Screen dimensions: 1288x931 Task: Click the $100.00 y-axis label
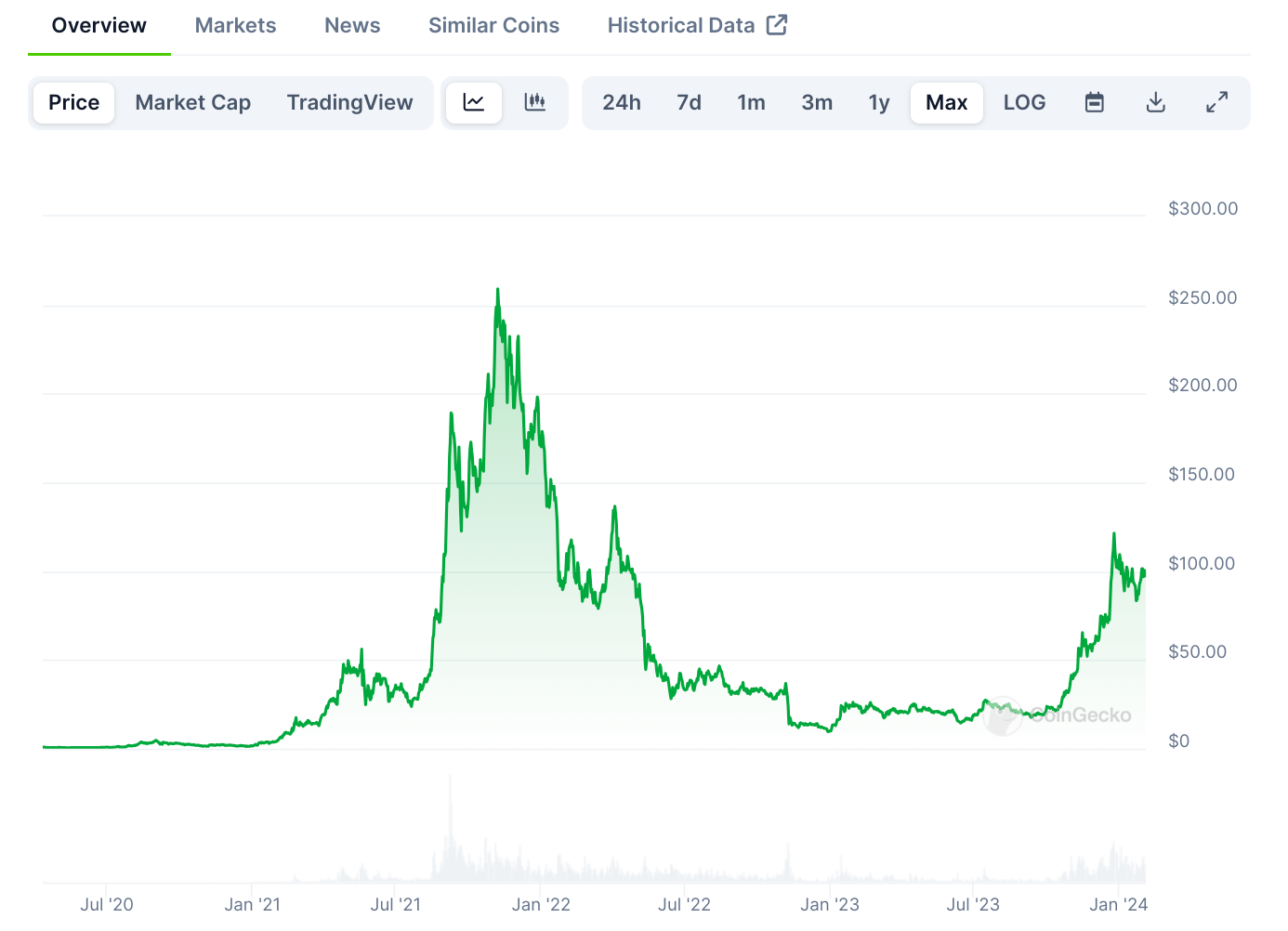coord(1202,563)
